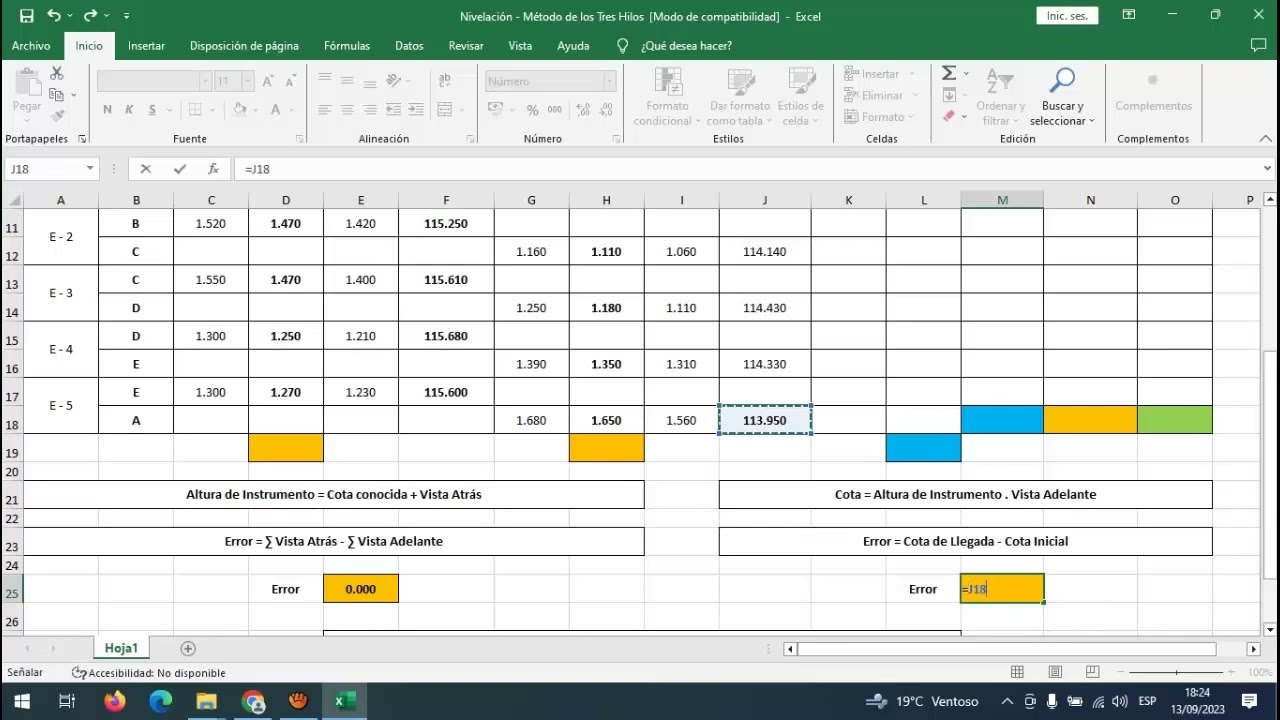
Task: Click the increase decimals icon
Action: [x=581, y=110]
